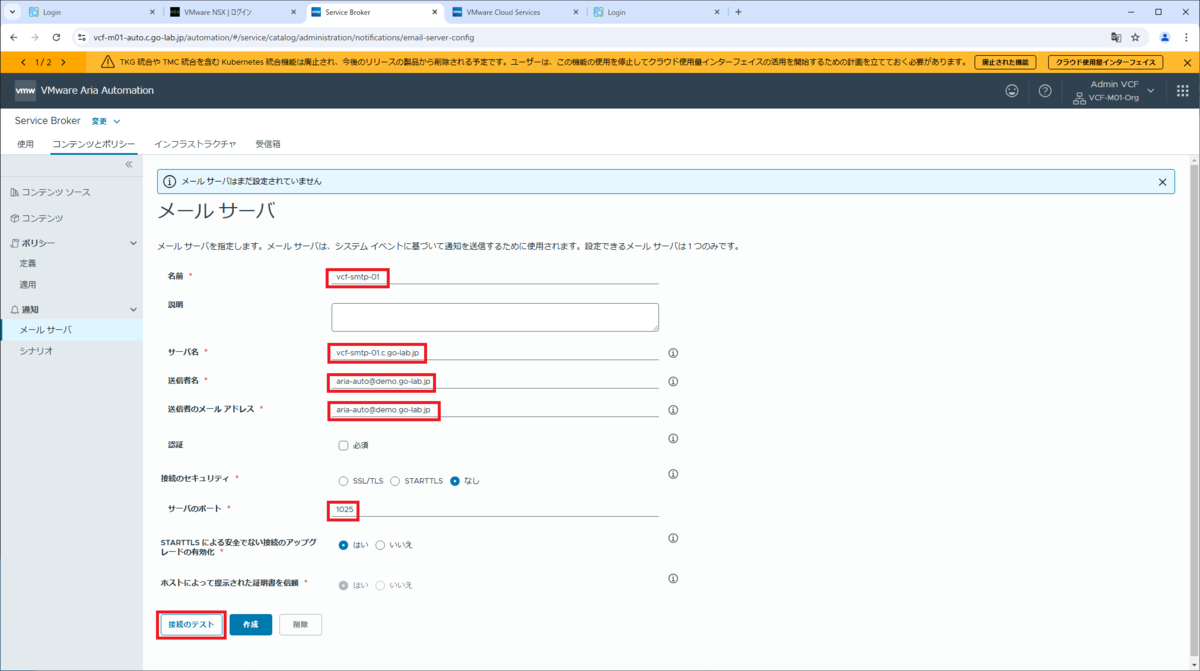This screenshot has width=1200, height=671.
Task: Go to next banner notification arrow
Action: [x=63, y=62]
